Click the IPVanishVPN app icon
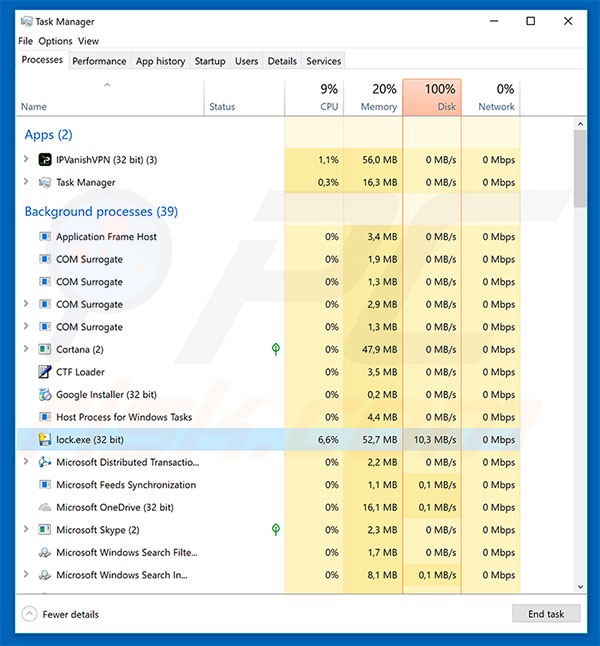 (45, 160)
